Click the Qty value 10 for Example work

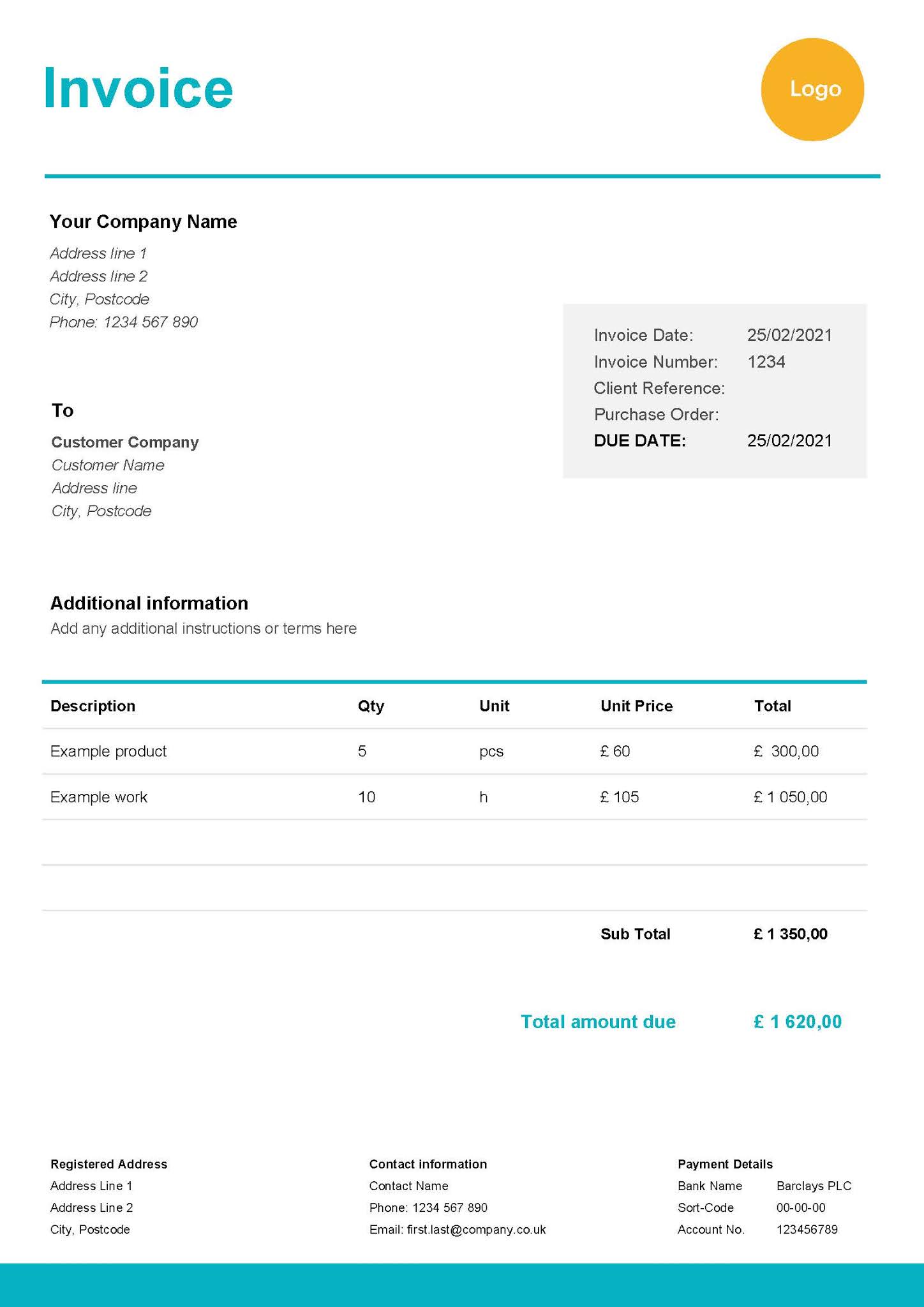pyautogui.click(x=366, y=797)
